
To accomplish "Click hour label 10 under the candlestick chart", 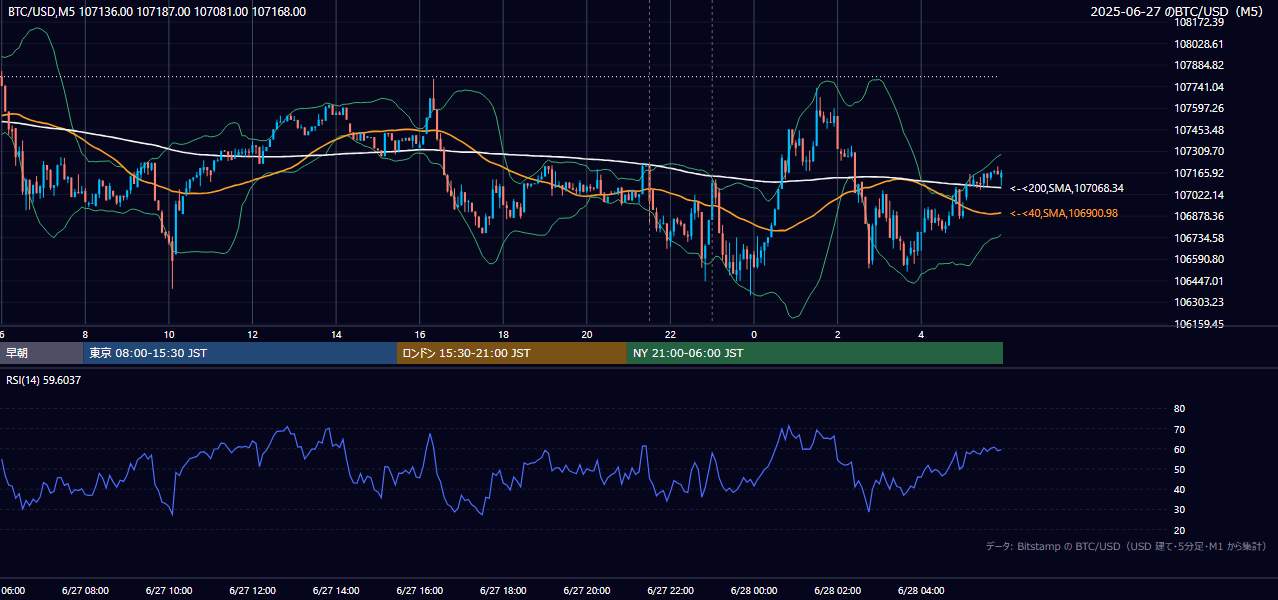I will click(169, 335).
